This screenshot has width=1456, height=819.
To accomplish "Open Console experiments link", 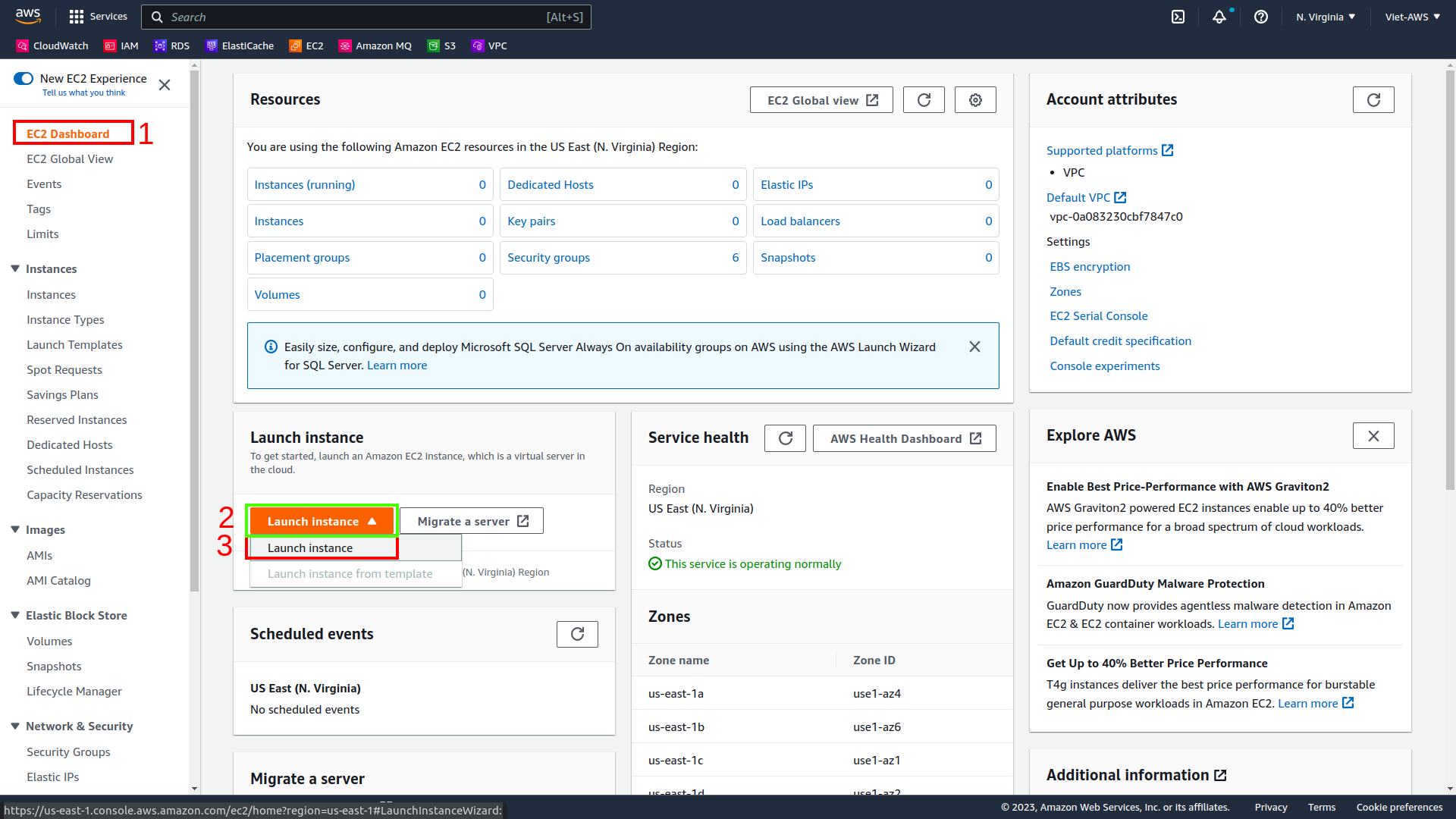I will [x=1105, y=366].
